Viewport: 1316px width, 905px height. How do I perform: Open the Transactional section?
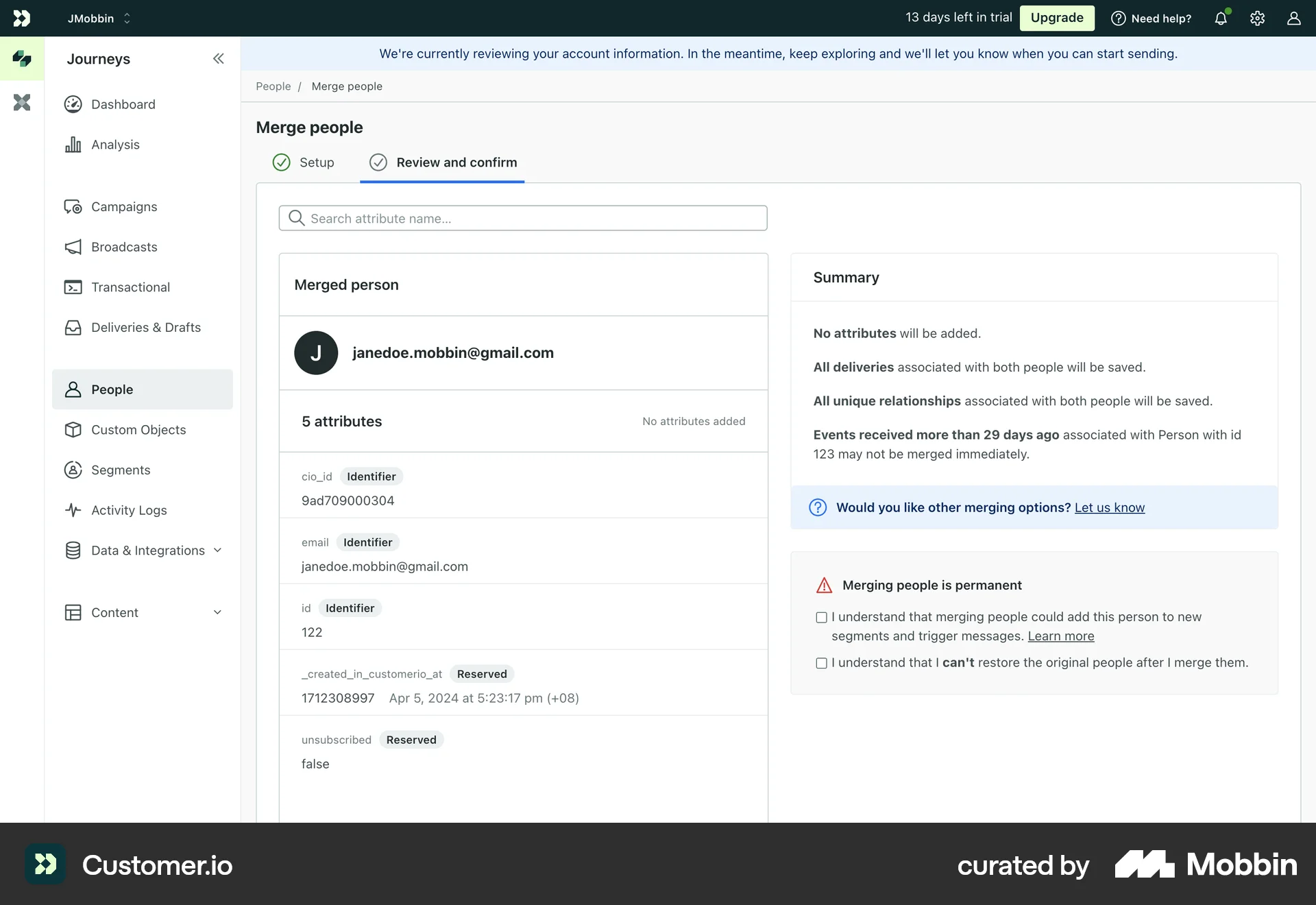click(x=130, y=287)
